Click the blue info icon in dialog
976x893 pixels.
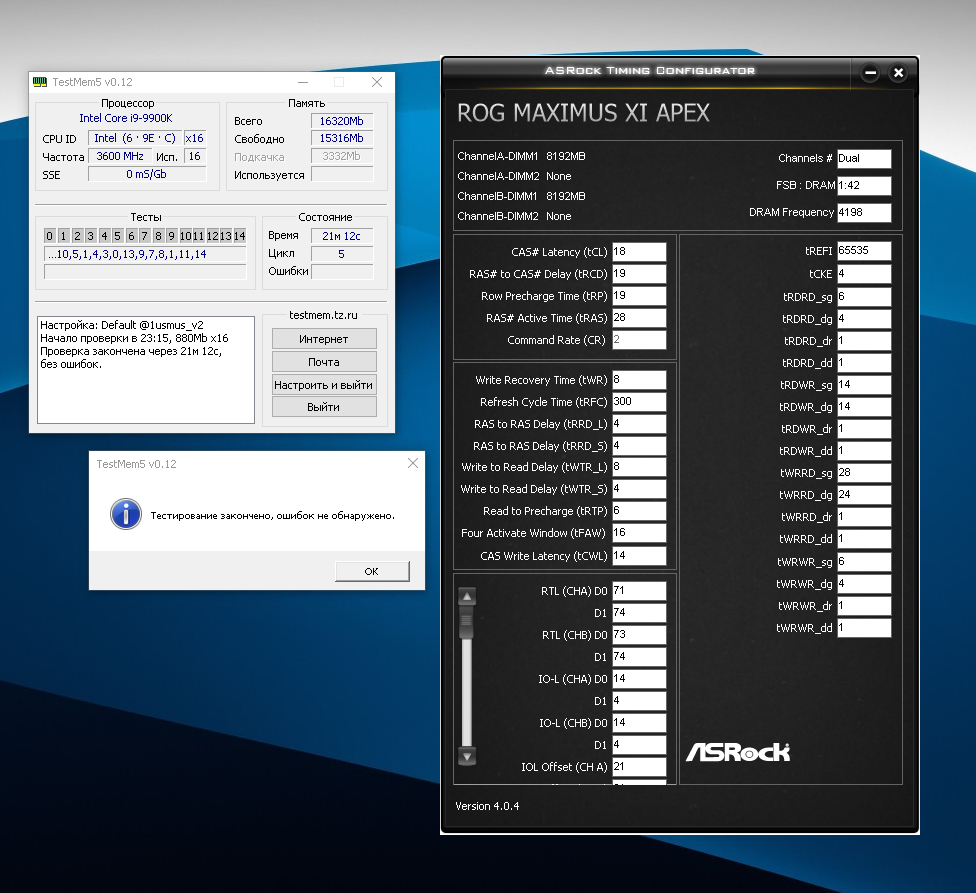[126, 514]
